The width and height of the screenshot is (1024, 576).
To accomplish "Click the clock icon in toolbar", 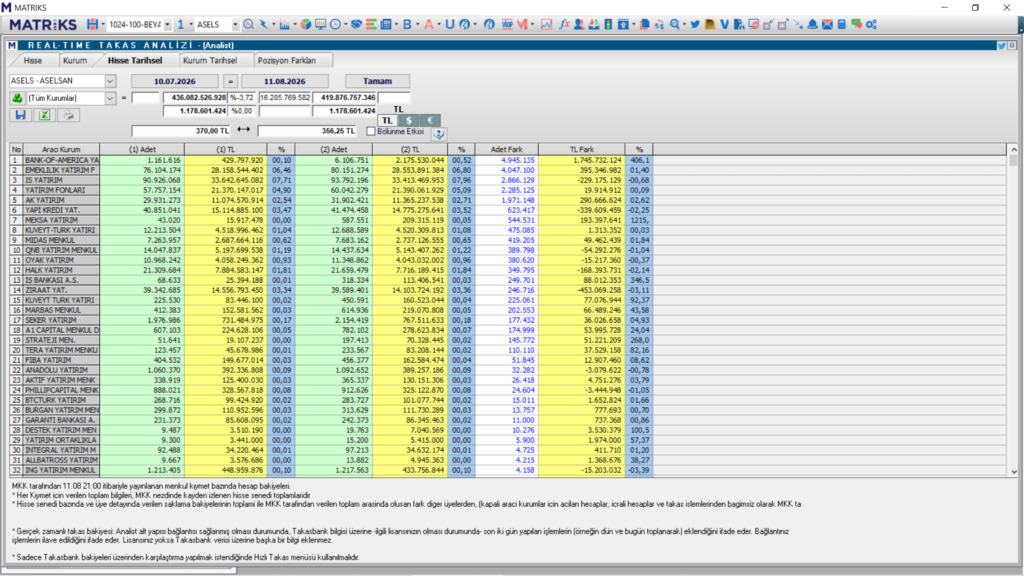I will tap(336, 24).
